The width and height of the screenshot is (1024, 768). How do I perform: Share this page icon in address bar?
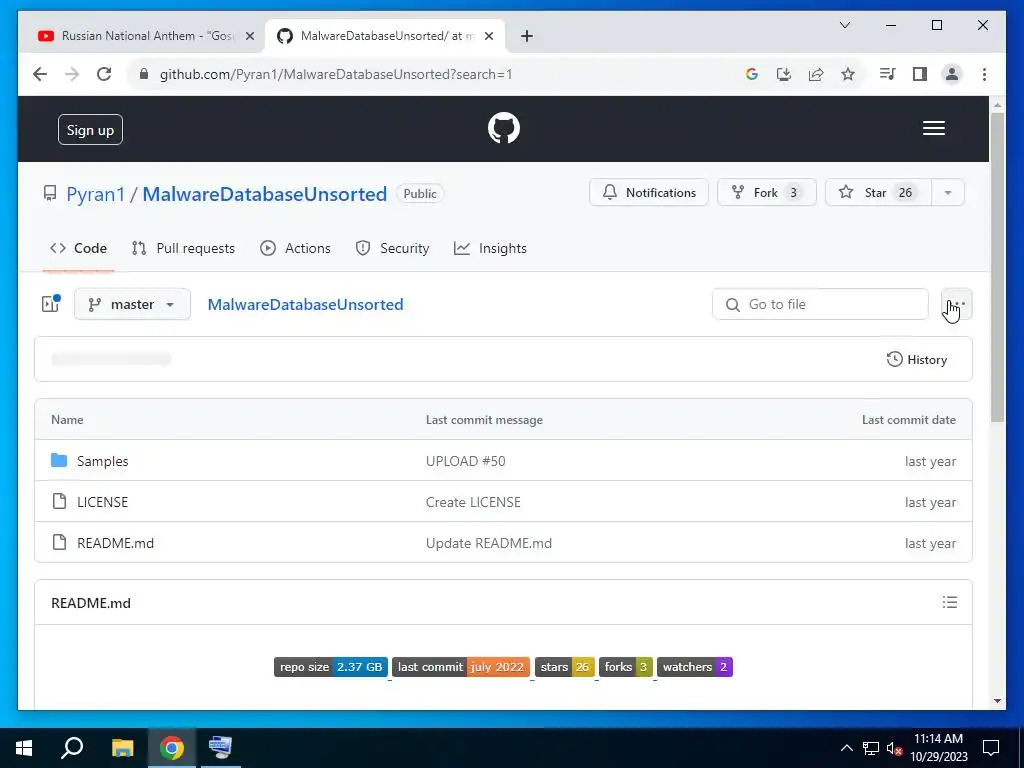[x=816, y=74]
